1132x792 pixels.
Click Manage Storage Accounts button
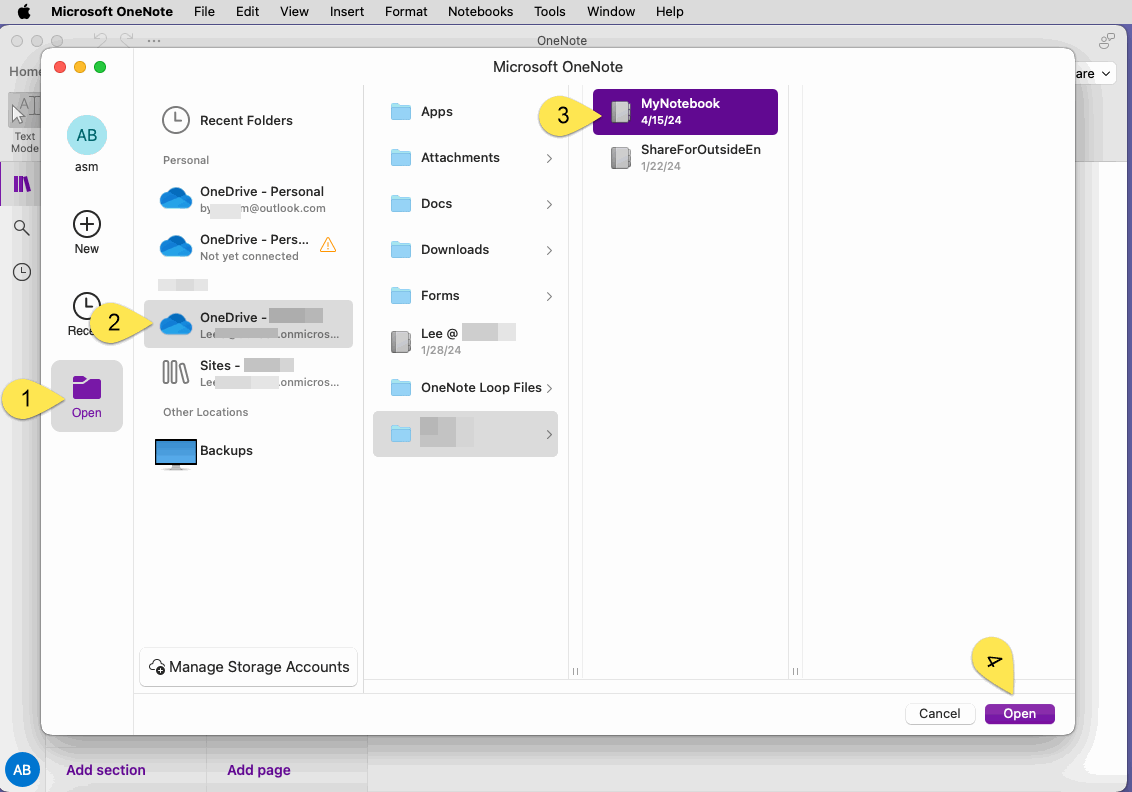[248, 667]
